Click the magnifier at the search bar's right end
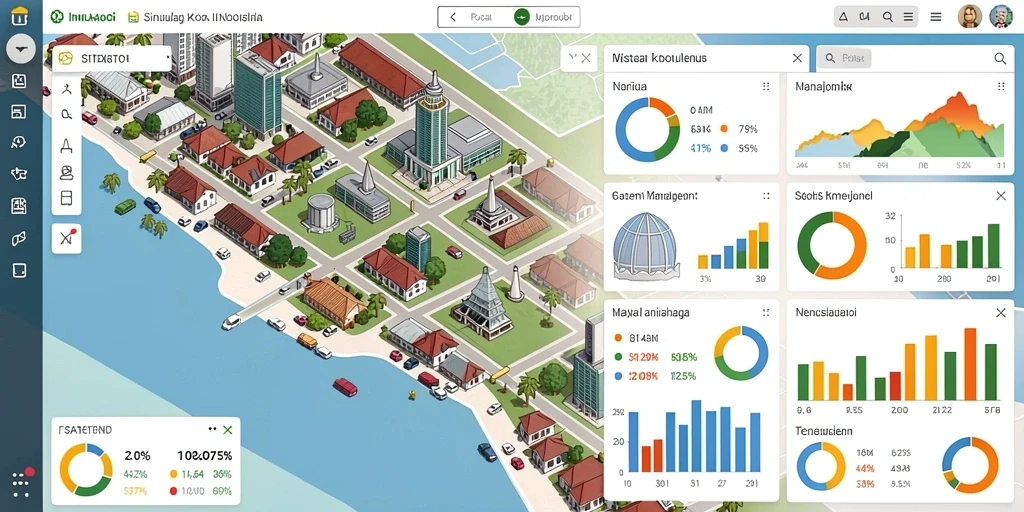The height and width of the screenshot is (512, 1024). tap(1000, 58)
